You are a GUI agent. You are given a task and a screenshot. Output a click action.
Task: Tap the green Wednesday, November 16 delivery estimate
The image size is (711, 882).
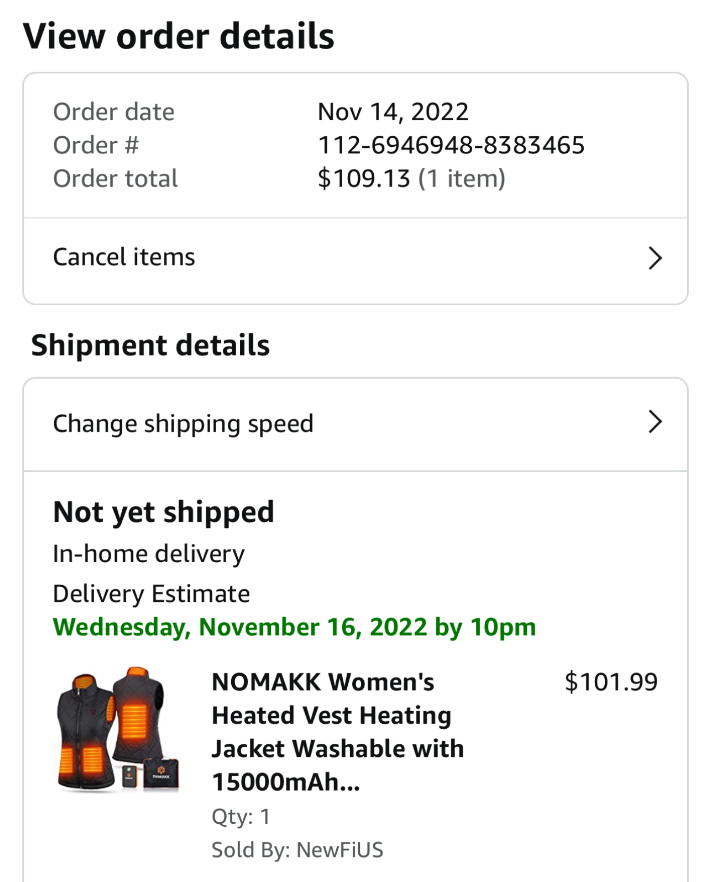click(294, 627)
